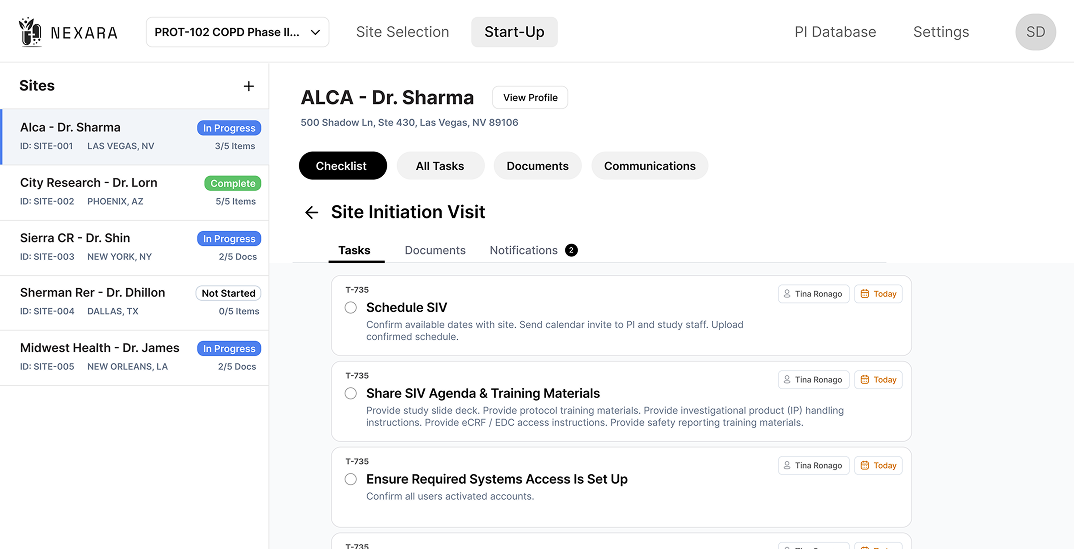Switch to the Start-Up tab
1074x549 pixels.
point(514,32)
